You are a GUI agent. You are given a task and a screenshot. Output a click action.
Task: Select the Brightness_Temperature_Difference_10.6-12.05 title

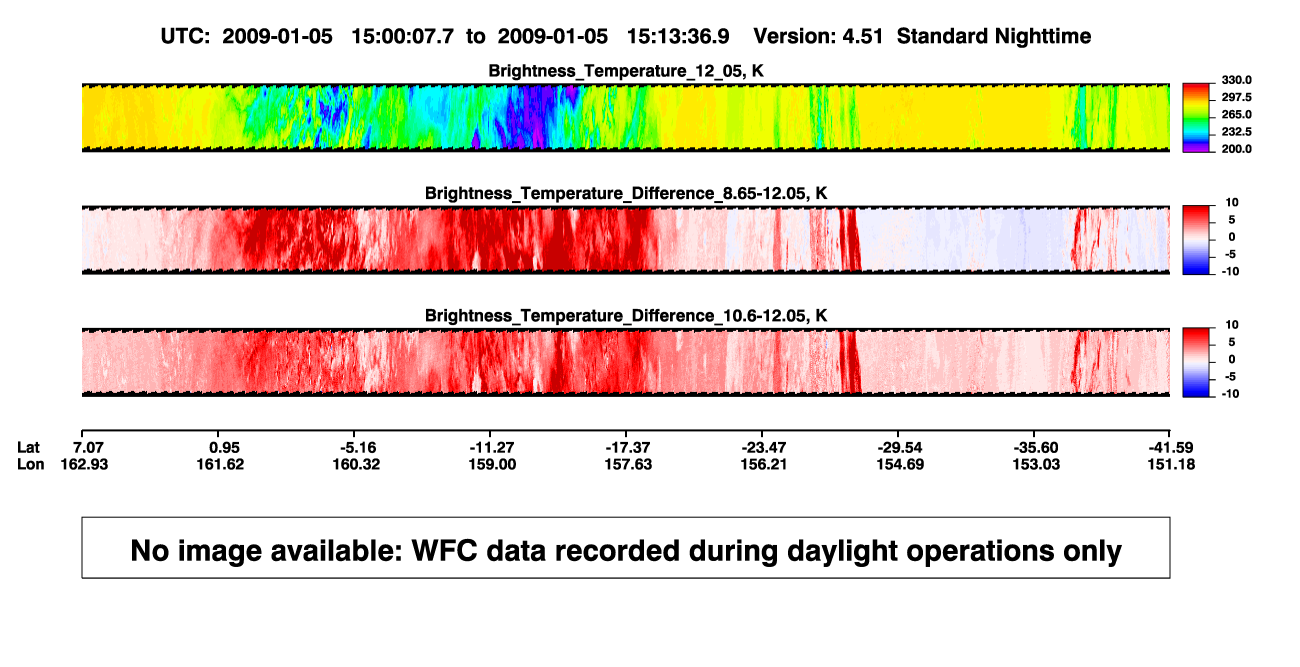pyautogui.click(x=626, y=316)
